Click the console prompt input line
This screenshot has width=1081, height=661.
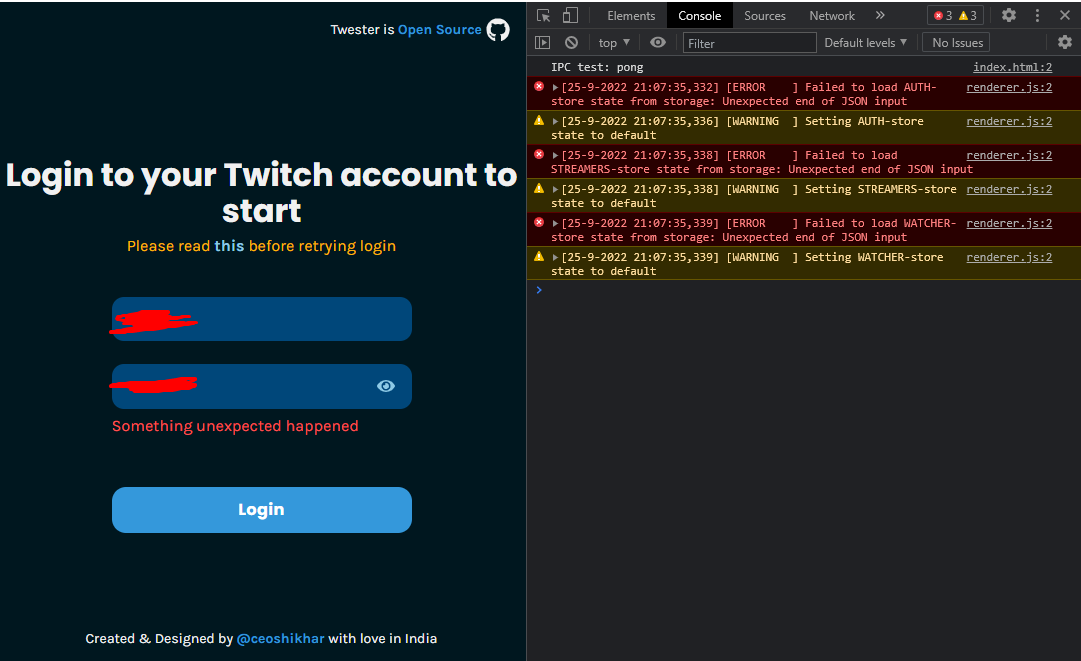(x=804, y=290)
